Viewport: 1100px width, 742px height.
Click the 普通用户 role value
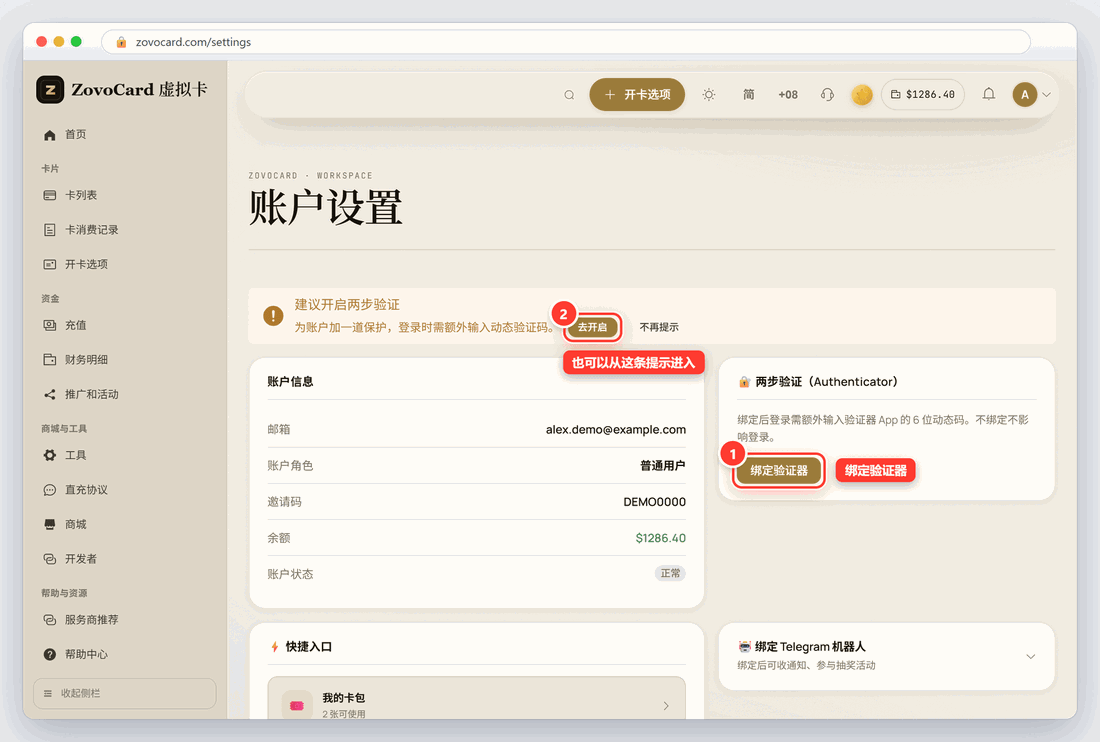click(663, 466)
